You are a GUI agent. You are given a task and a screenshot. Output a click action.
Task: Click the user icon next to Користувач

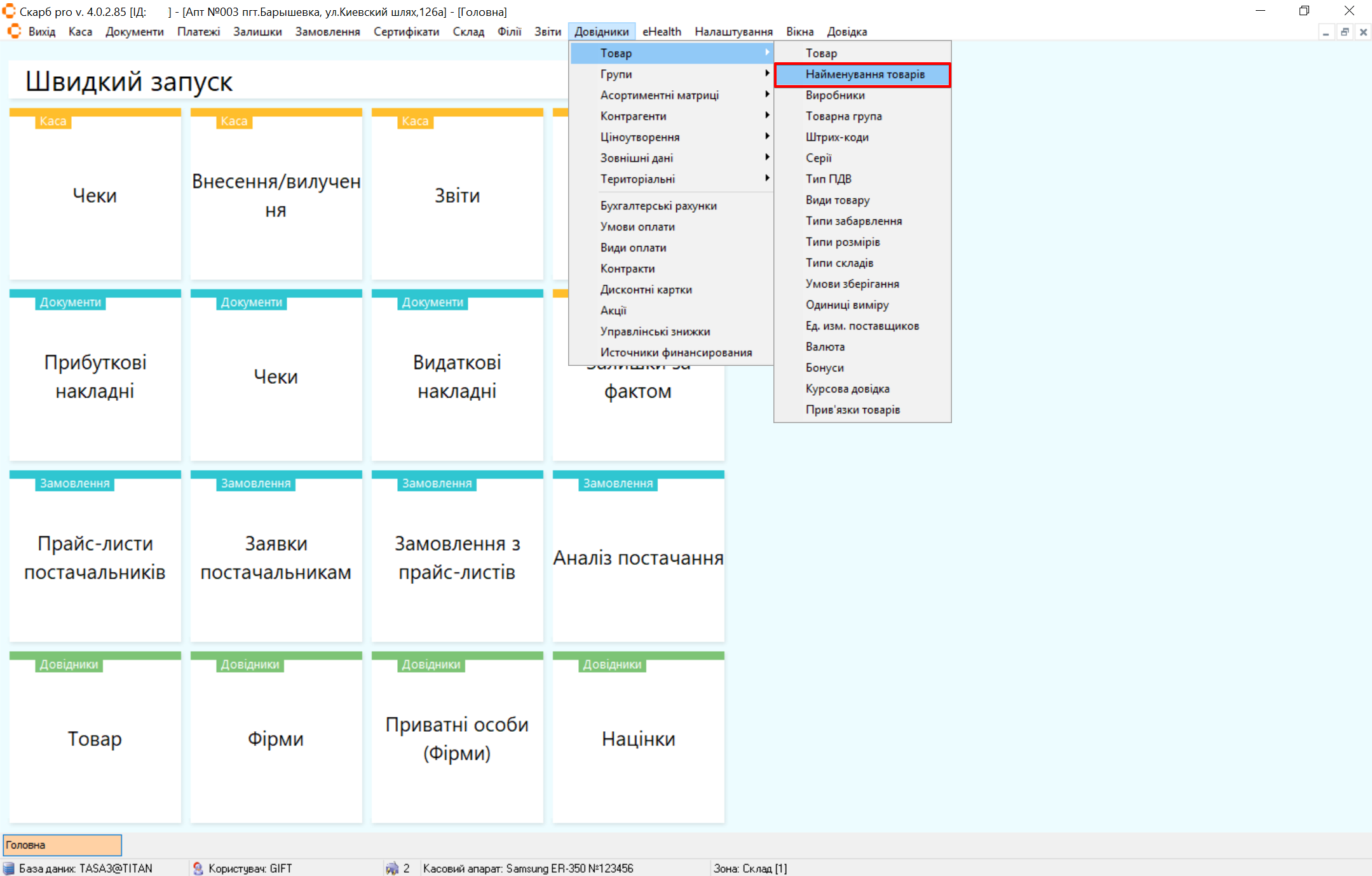tap(198, 868)
